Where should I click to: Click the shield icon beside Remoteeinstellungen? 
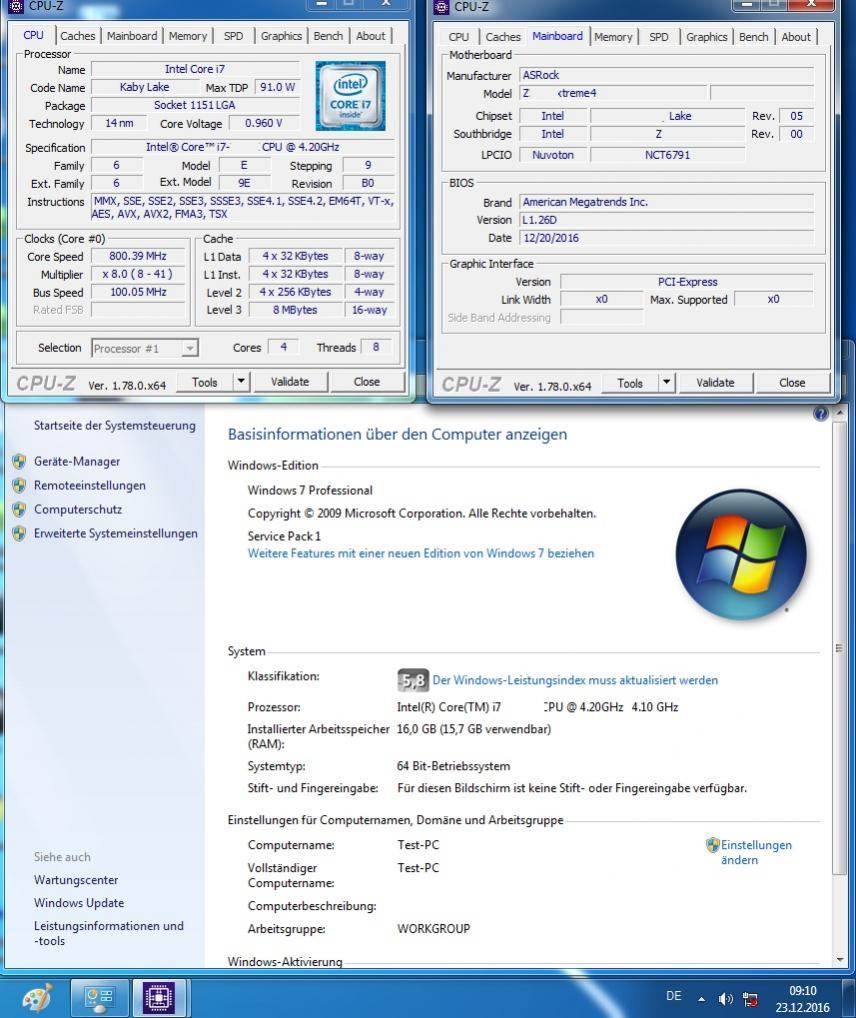tap(19, 486)
